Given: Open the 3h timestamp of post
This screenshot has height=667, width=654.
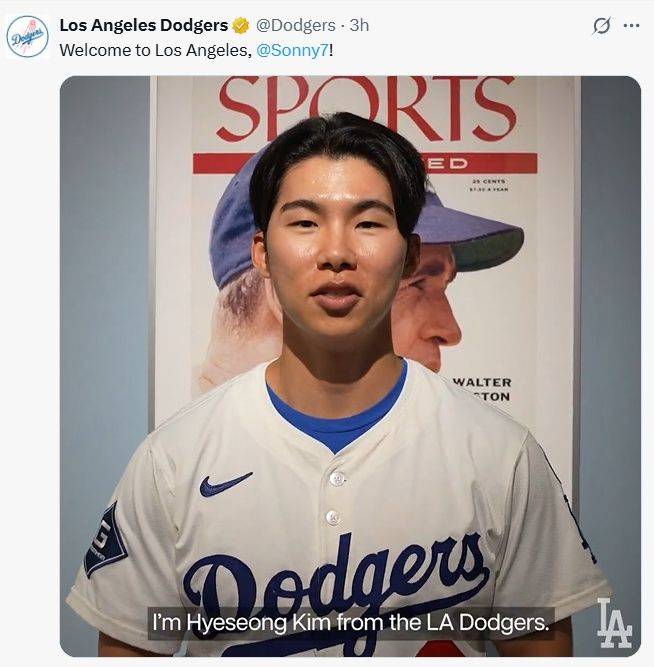Looking at the screenshot, I should 359,26.
